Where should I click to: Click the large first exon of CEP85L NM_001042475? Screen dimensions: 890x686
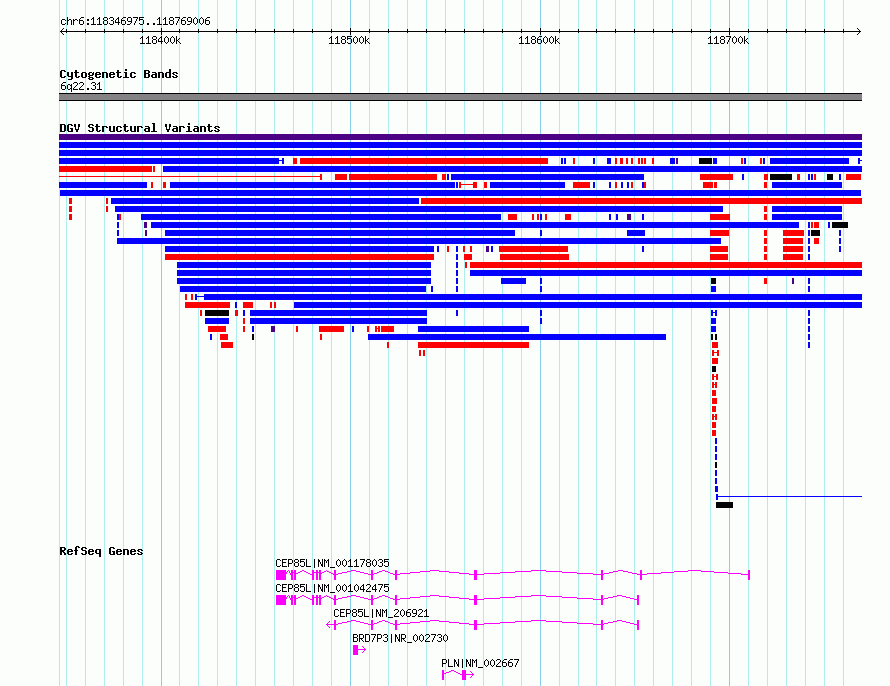281,600
